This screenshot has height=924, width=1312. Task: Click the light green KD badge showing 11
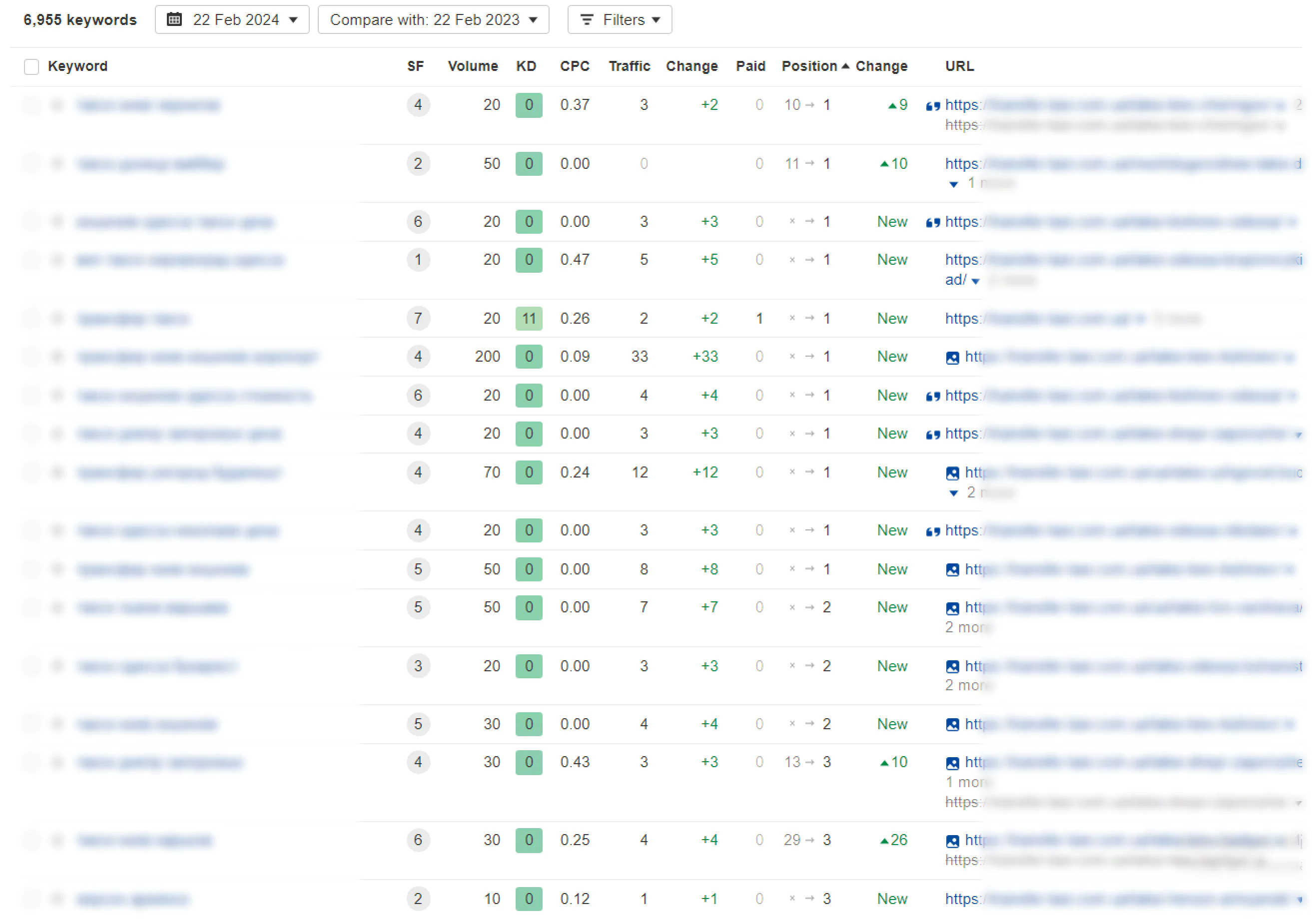[528, 318]
